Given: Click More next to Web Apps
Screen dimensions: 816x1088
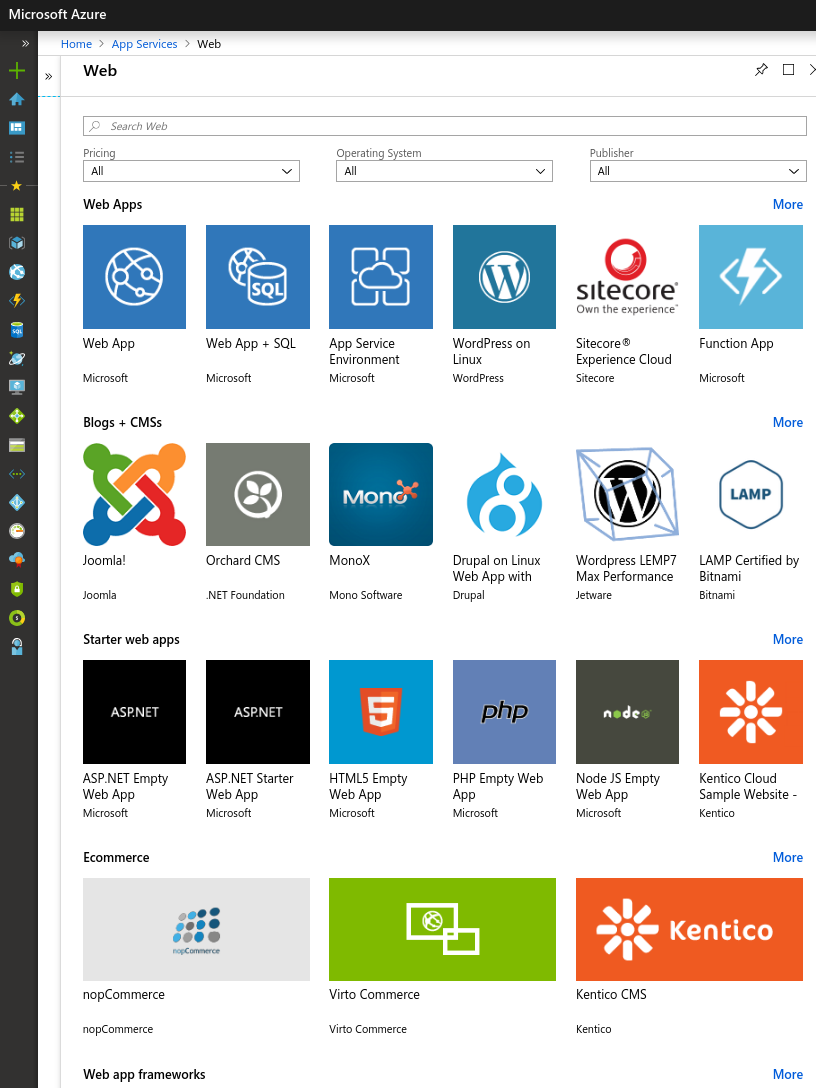Looking at the screenshot, I should point(788,204).
